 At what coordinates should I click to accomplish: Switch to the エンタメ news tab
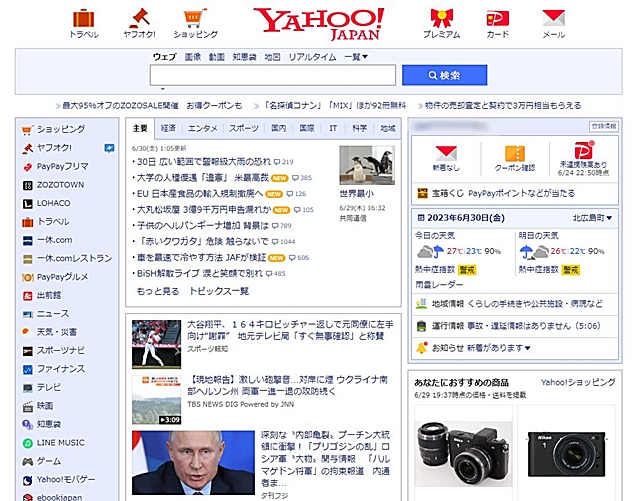(202, 128)
